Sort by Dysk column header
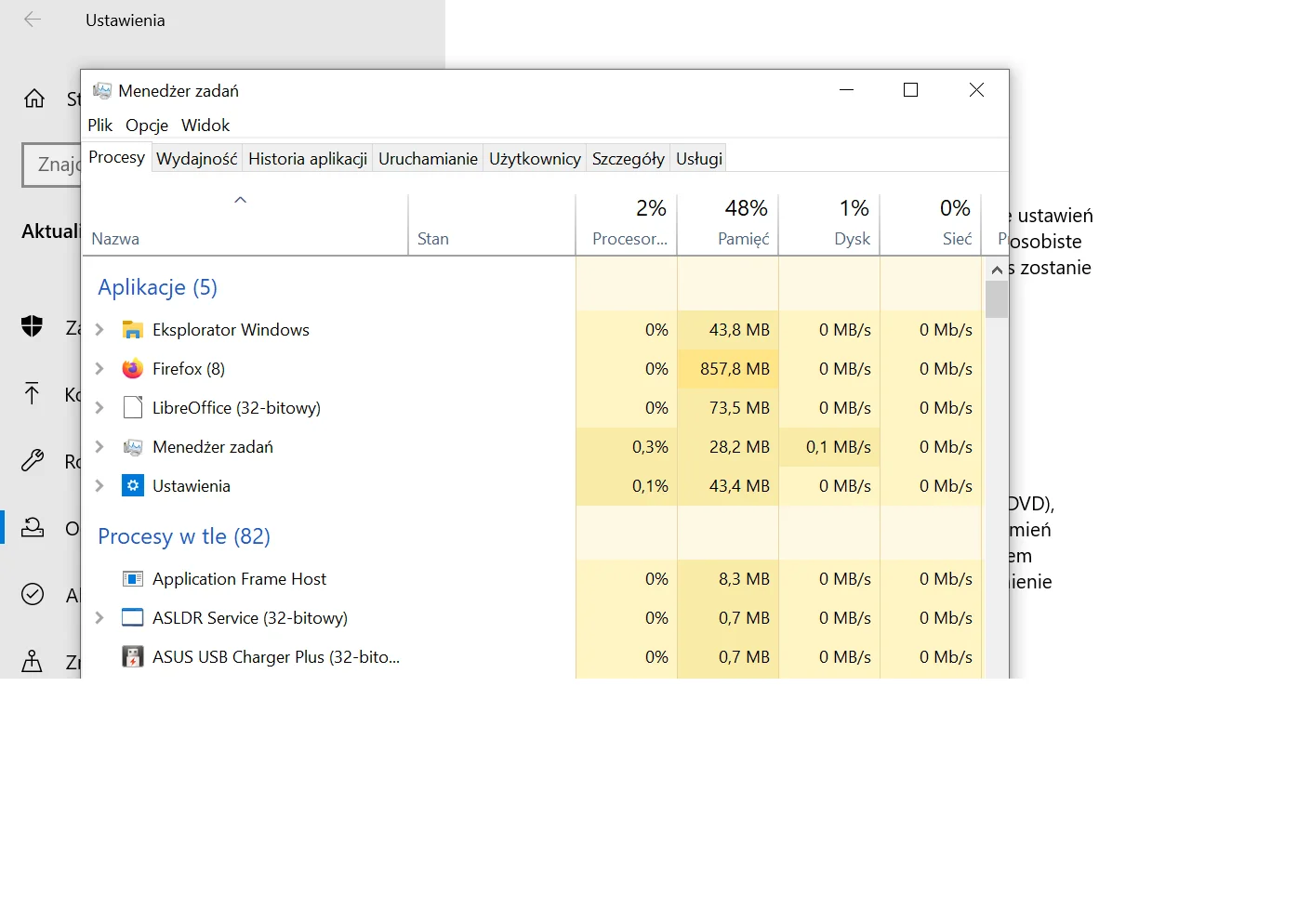The width and height of the screenshot is (1311, 924). click(x=829, y=224)
